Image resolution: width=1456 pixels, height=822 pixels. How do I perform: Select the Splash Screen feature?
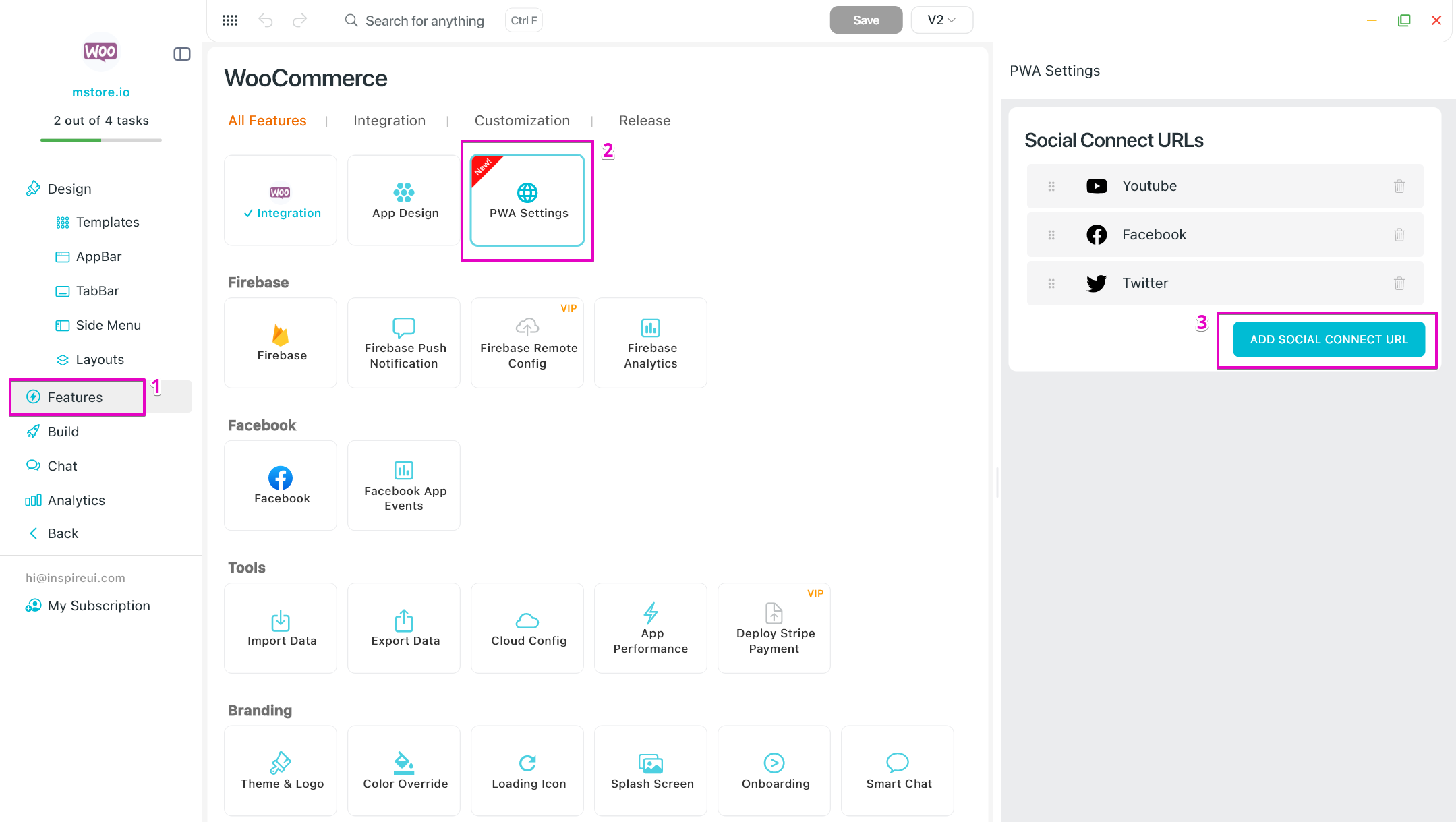(x=651, y=770)
